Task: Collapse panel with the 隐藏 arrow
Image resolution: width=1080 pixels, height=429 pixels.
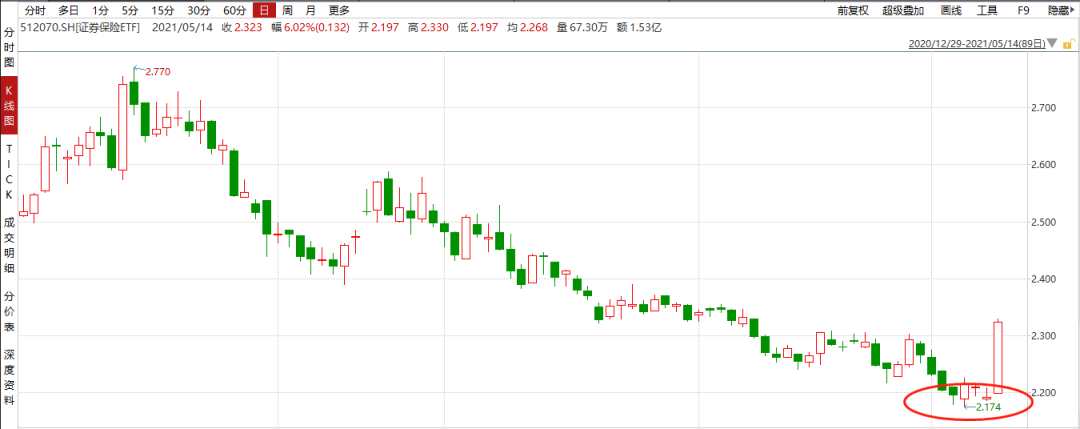Action: point(1061,10)
